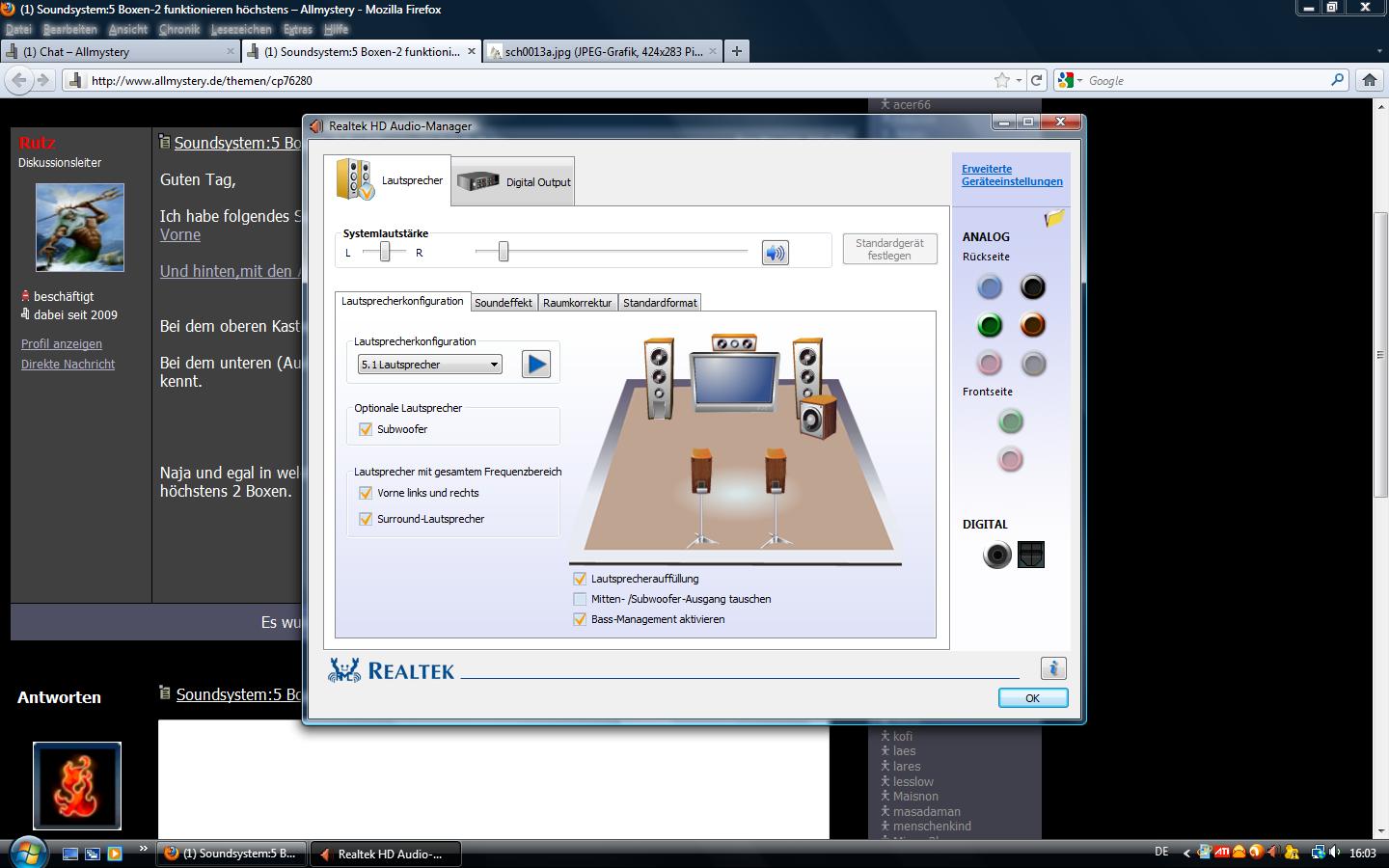Open the Firefox home page

pos(1369,81)
